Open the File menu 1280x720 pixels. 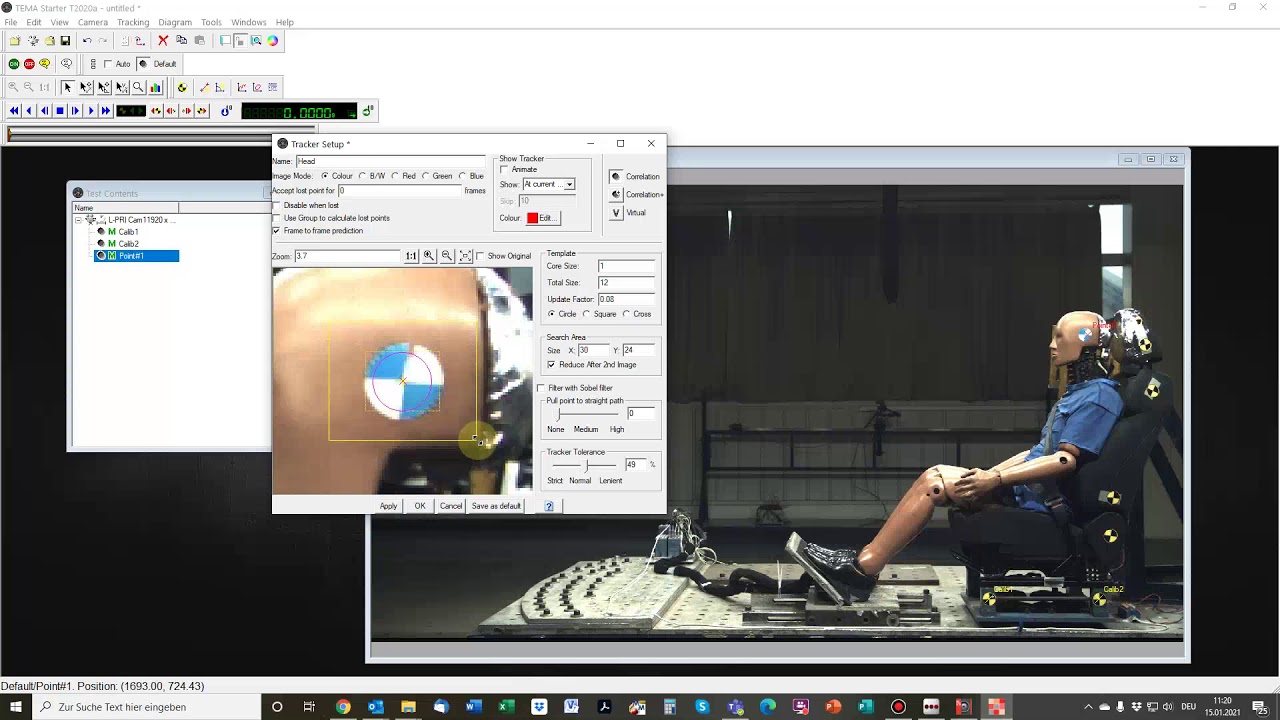11,22
